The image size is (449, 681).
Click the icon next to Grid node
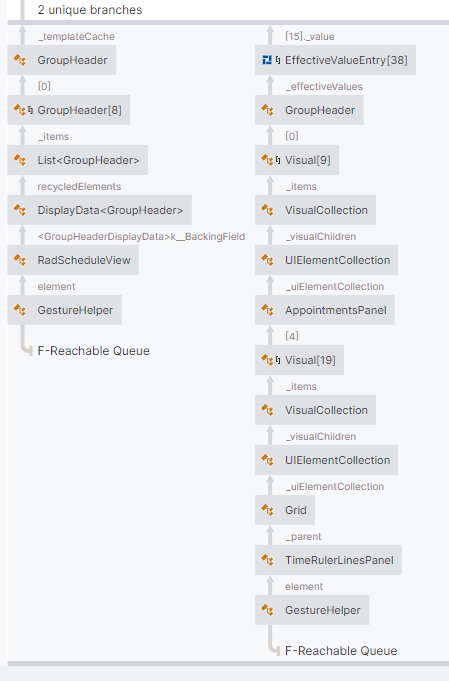(x=267, y=510)
